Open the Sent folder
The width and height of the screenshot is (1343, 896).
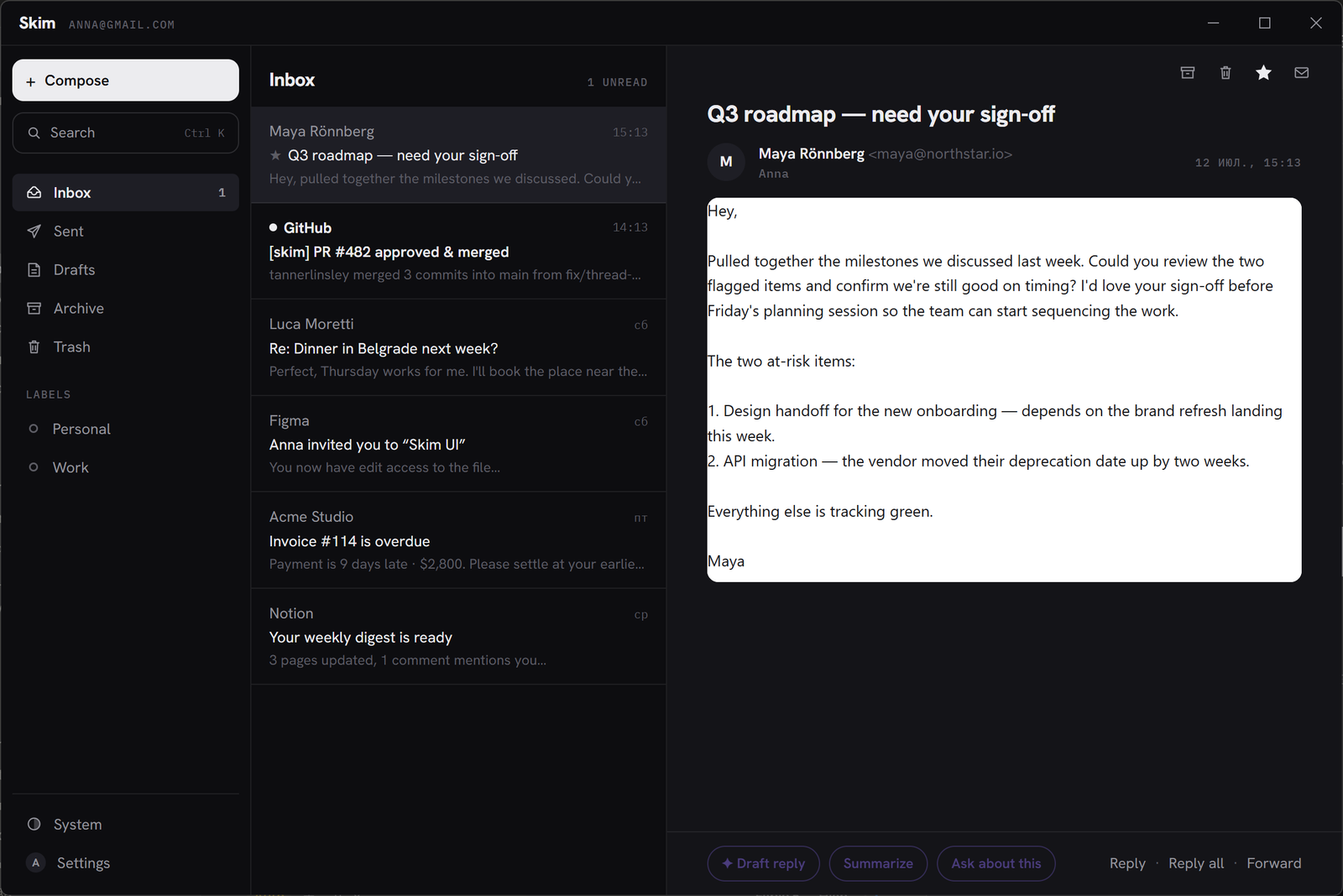point(125,232)
